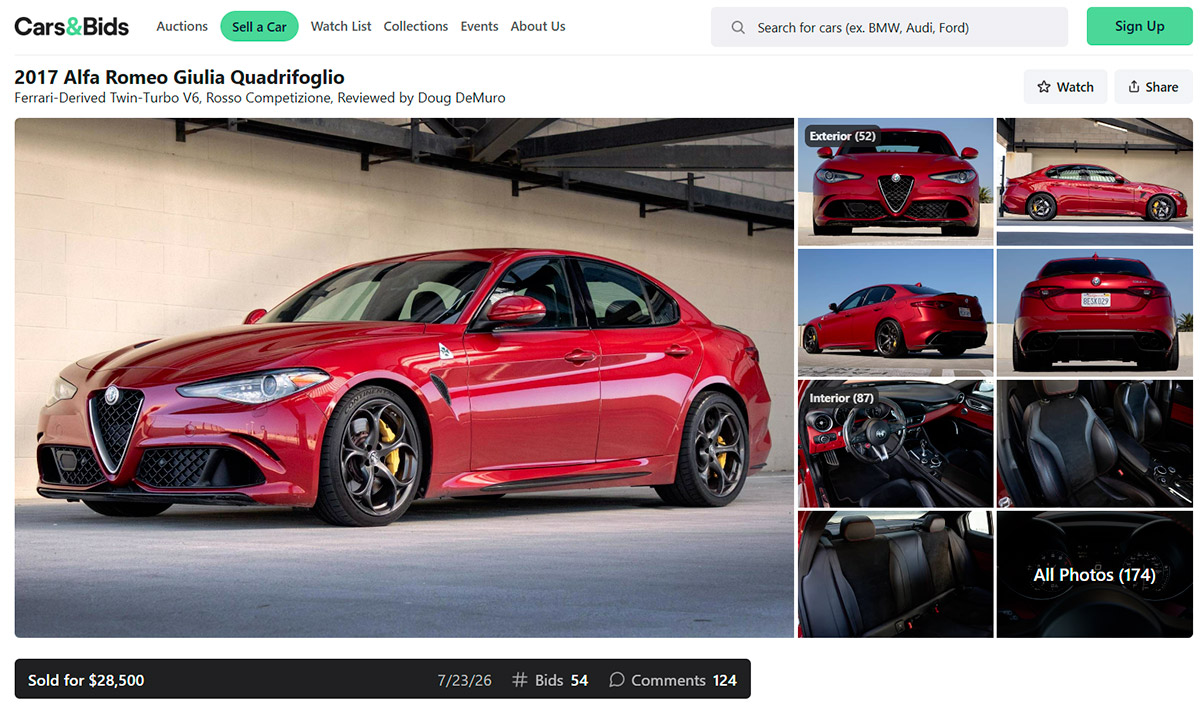Open the rear view license plate thumbnail
The height and width of the screenshot is (708, 1200).
click(1095, 313)
